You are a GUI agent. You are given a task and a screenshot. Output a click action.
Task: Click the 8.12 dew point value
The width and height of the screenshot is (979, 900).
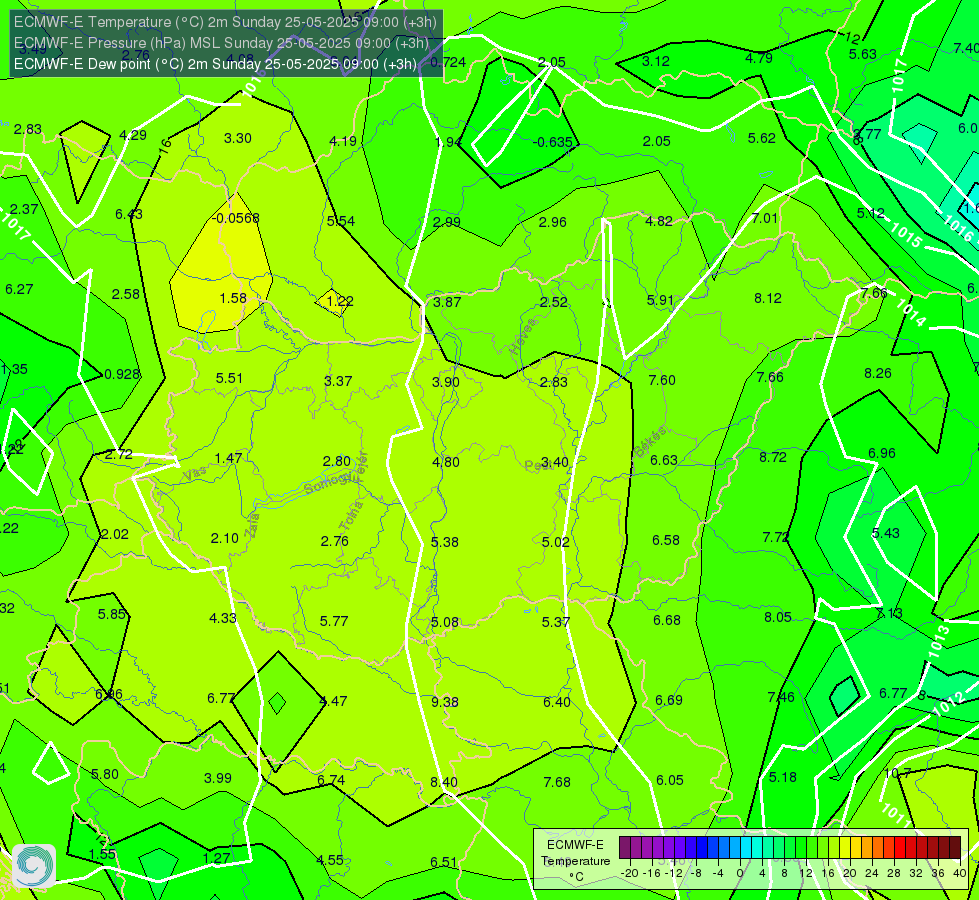coord(767,299)
